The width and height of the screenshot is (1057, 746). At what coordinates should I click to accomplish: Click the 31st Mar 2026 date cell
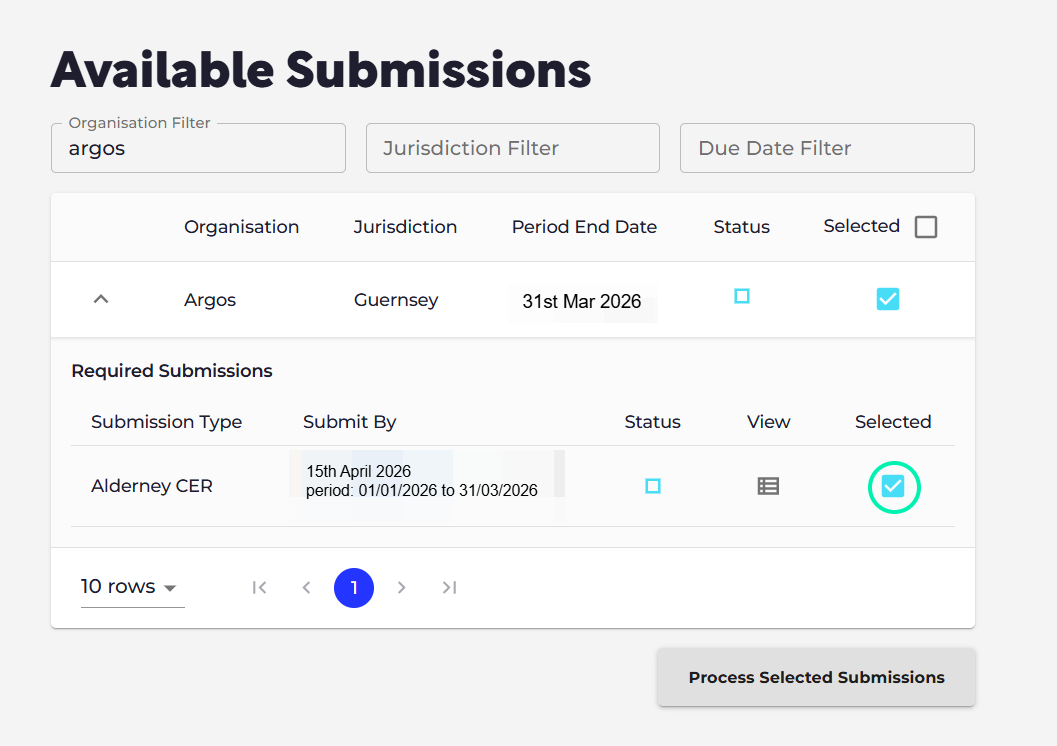point(582,301)
